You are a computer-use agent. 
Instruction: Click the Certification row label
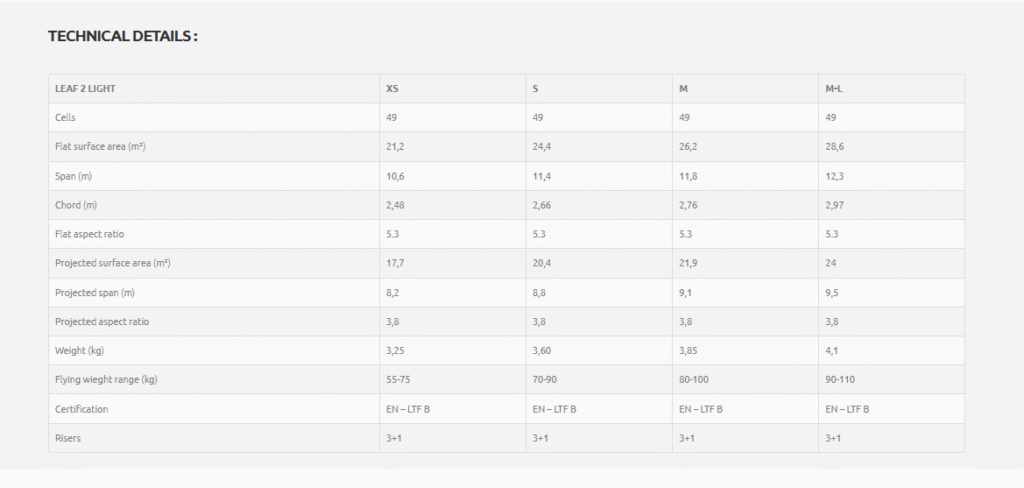81,409
